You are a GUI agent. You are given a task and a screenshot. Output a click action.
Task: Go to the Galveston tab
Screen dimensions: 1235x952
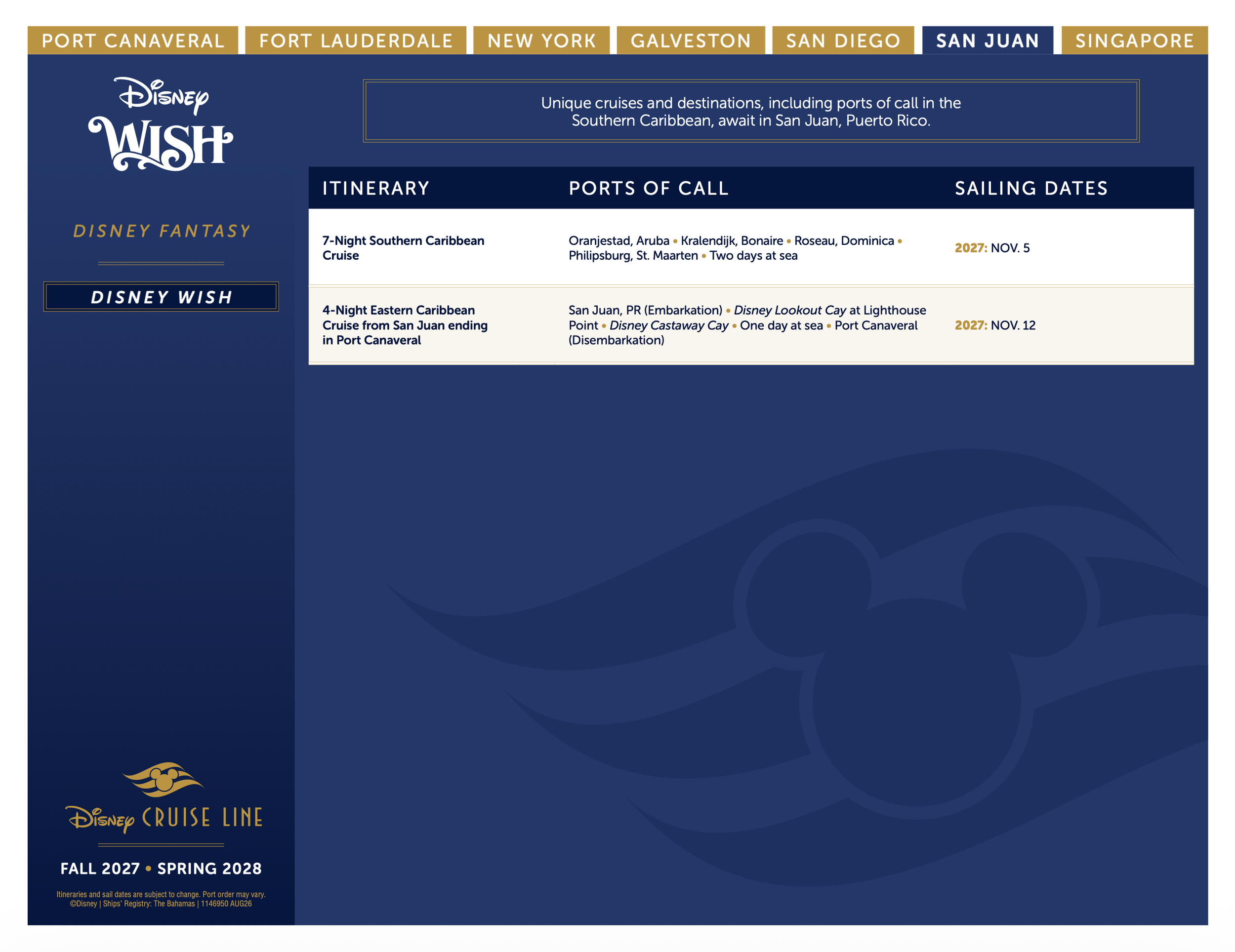click(x=691, y=40)
